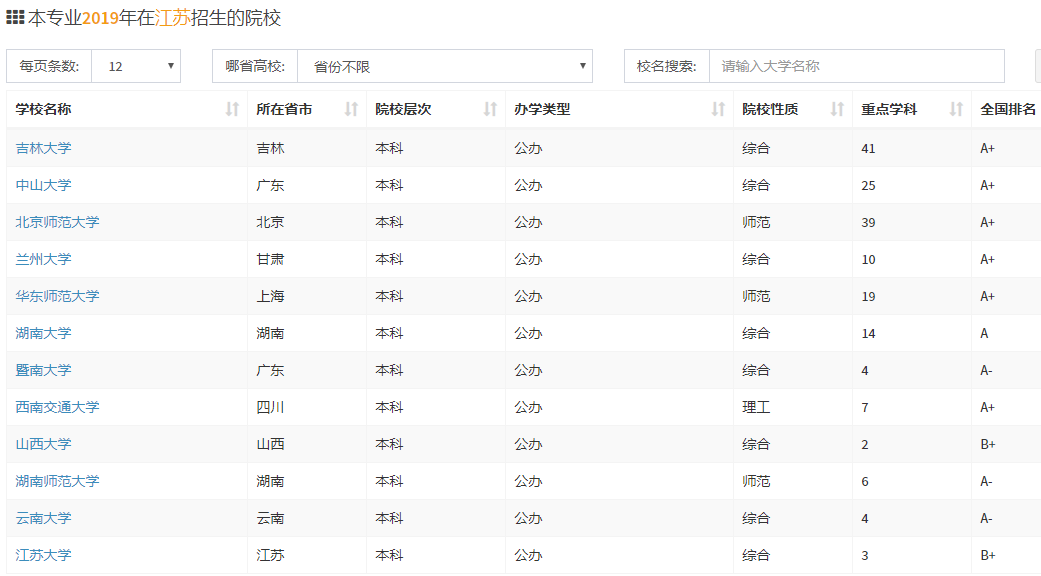
Task: Click 全国排名 column header
Action: point(1008,109)
